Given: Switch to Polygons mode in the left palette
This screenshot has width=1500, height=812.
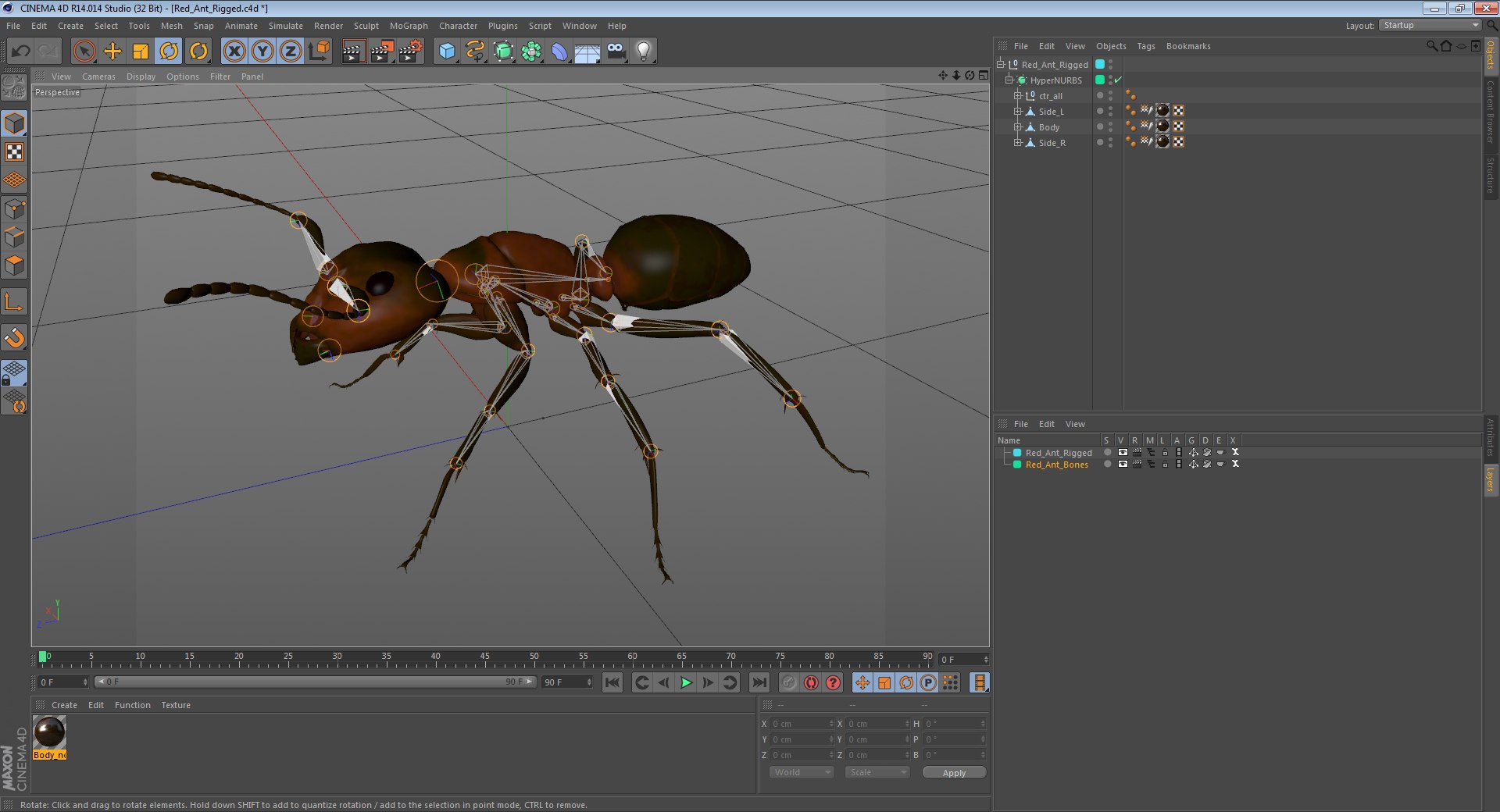Looking at the screenshot, I should 15,266.
